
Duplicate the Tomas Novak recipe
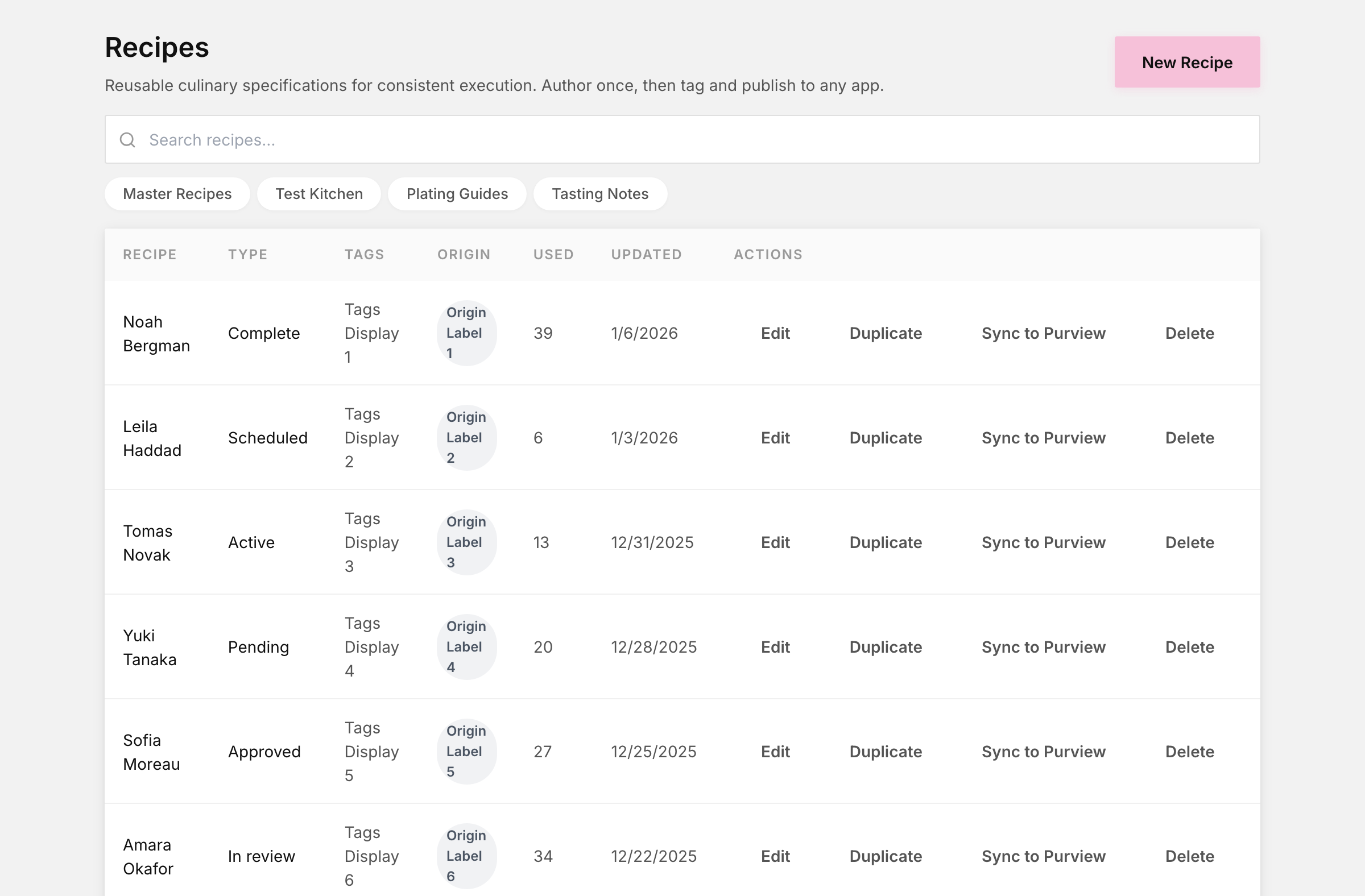tap(886, 542)
